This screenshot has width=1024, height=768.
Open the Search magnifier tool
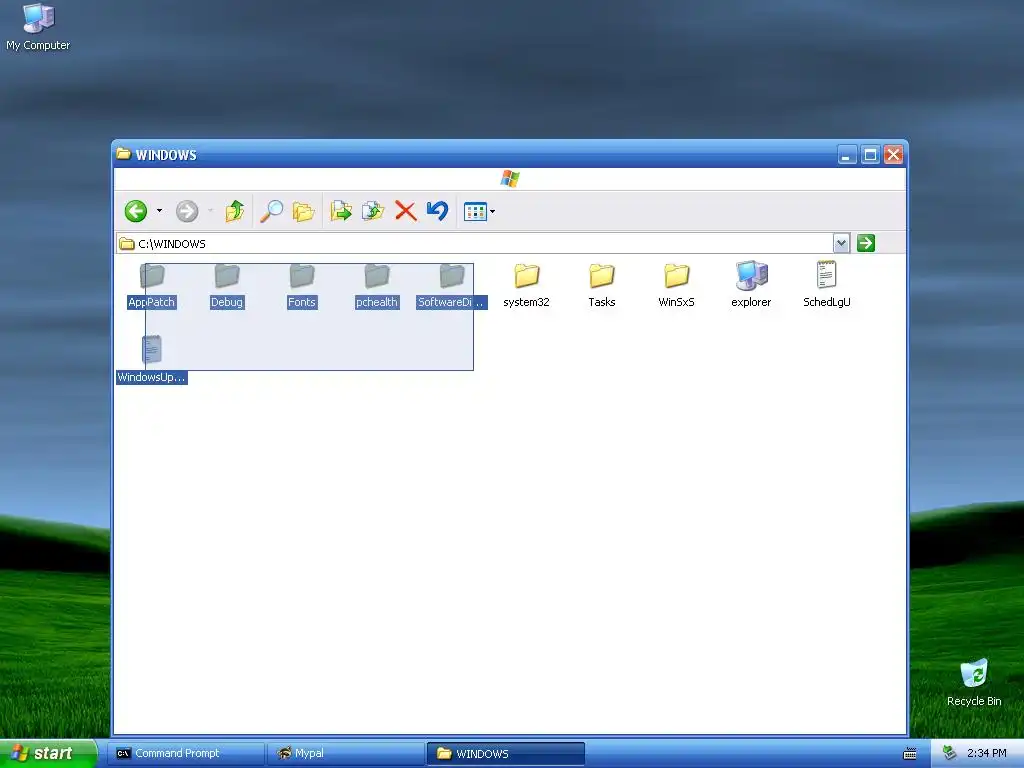(x=271, y=211)
